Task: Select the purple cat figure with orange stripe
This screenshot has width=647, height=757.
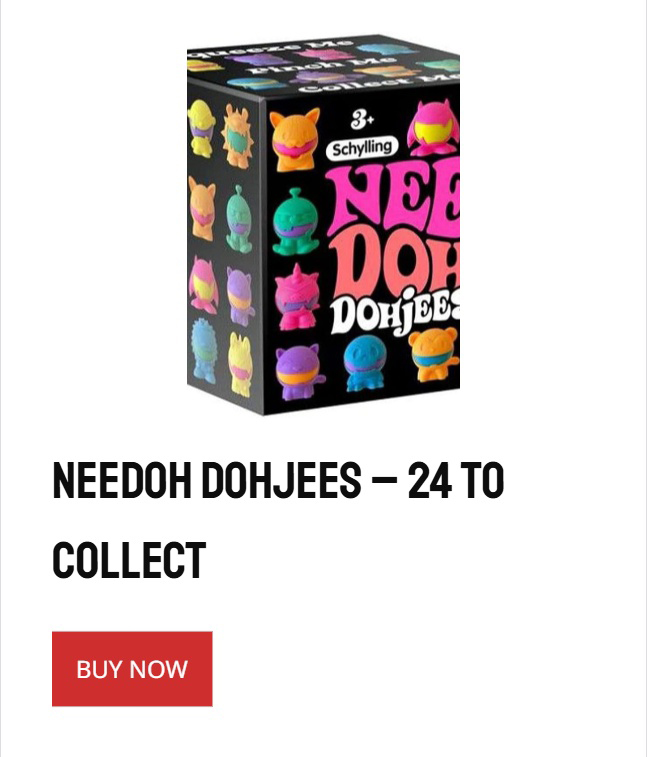Action: coord(299,372)
